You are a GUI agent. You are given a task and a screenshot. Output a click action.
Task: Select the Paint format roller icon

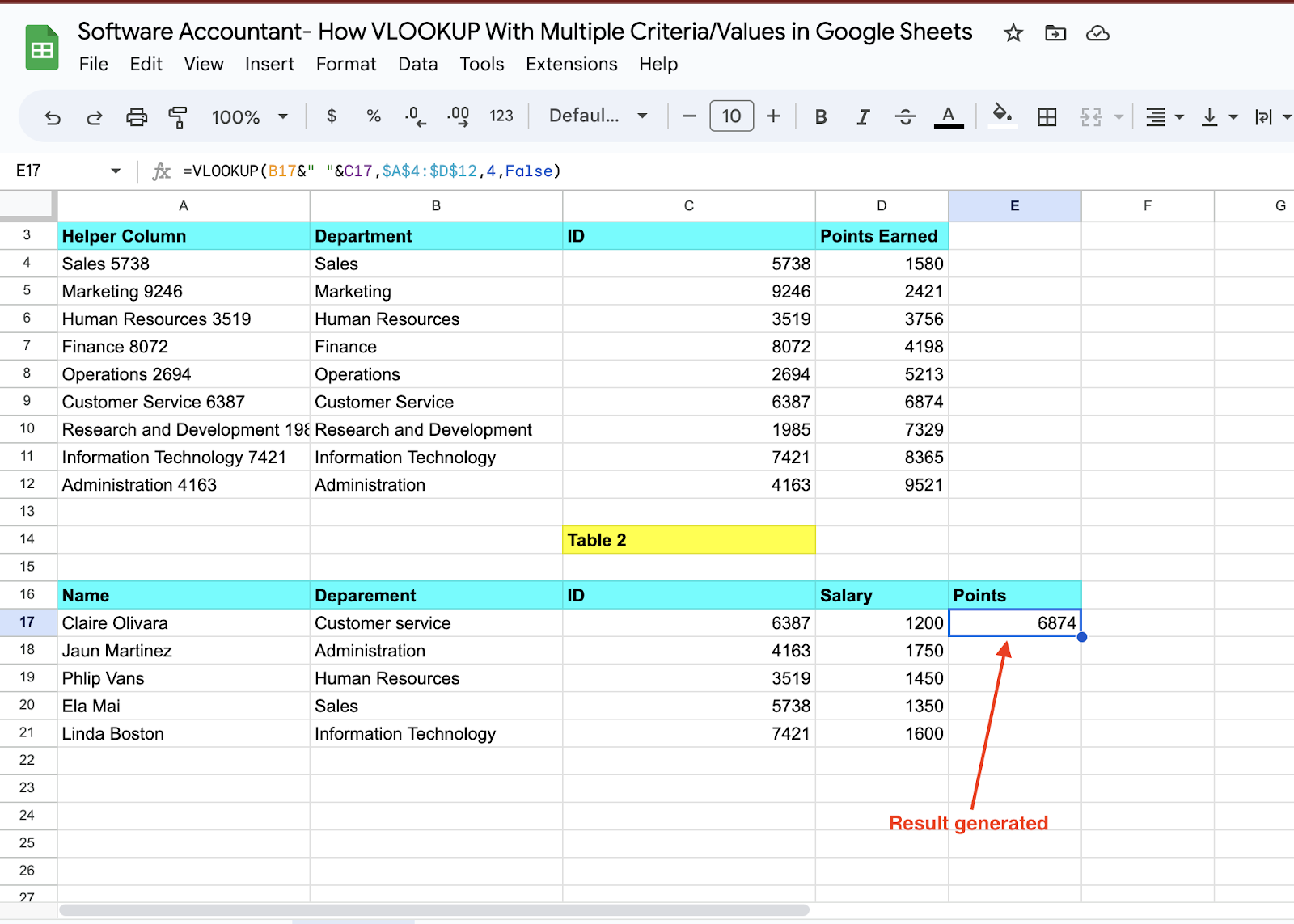coord(177,117)
